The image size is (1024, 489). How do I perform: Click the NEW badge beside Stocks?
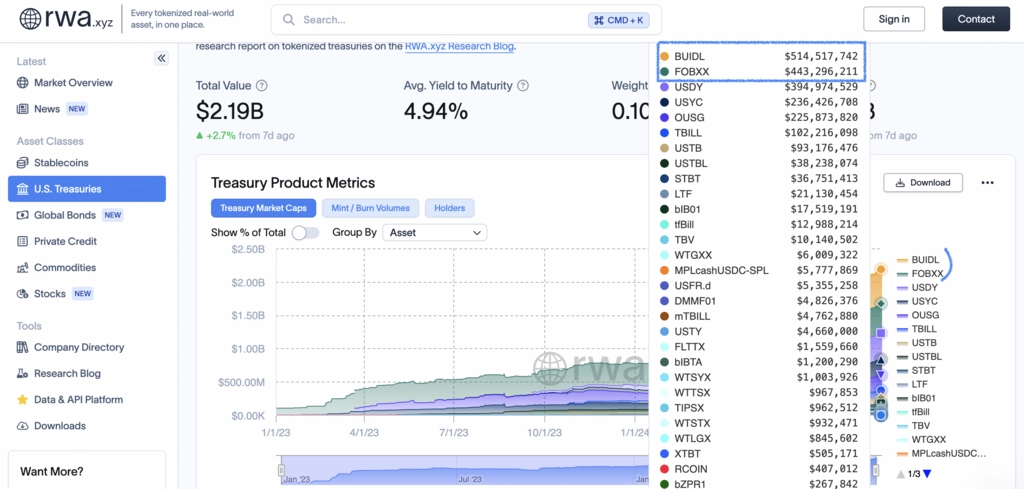click(x=82, y=293)
